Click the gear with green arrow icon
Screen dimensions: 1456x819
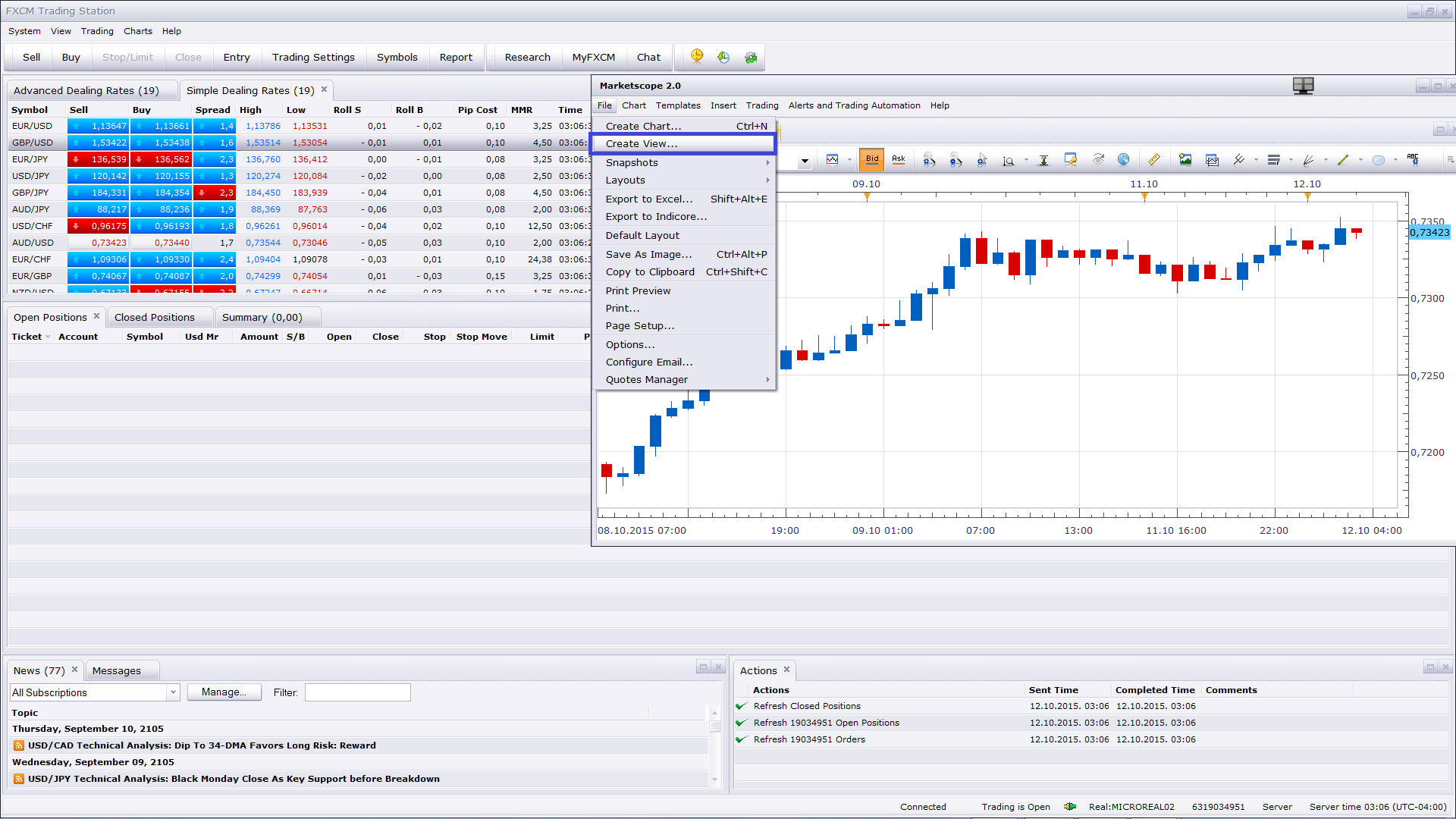coord(751,57)
